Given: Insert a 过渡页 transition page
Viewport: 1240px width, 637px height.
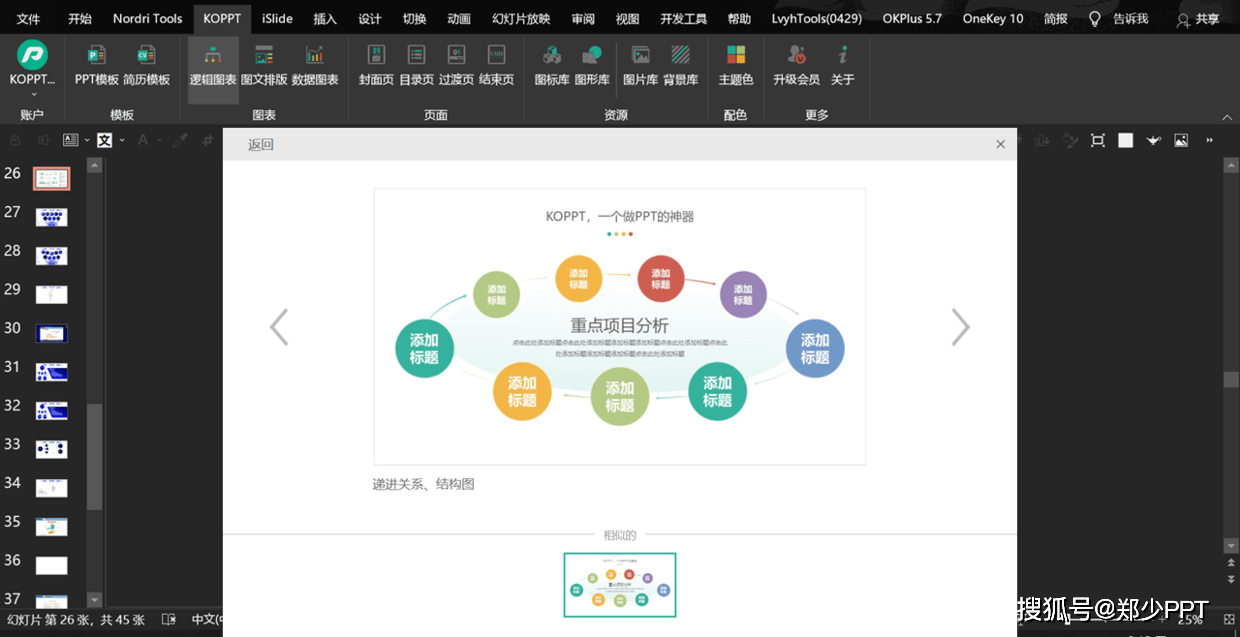Looking at the screenshot, I should 456,66.
